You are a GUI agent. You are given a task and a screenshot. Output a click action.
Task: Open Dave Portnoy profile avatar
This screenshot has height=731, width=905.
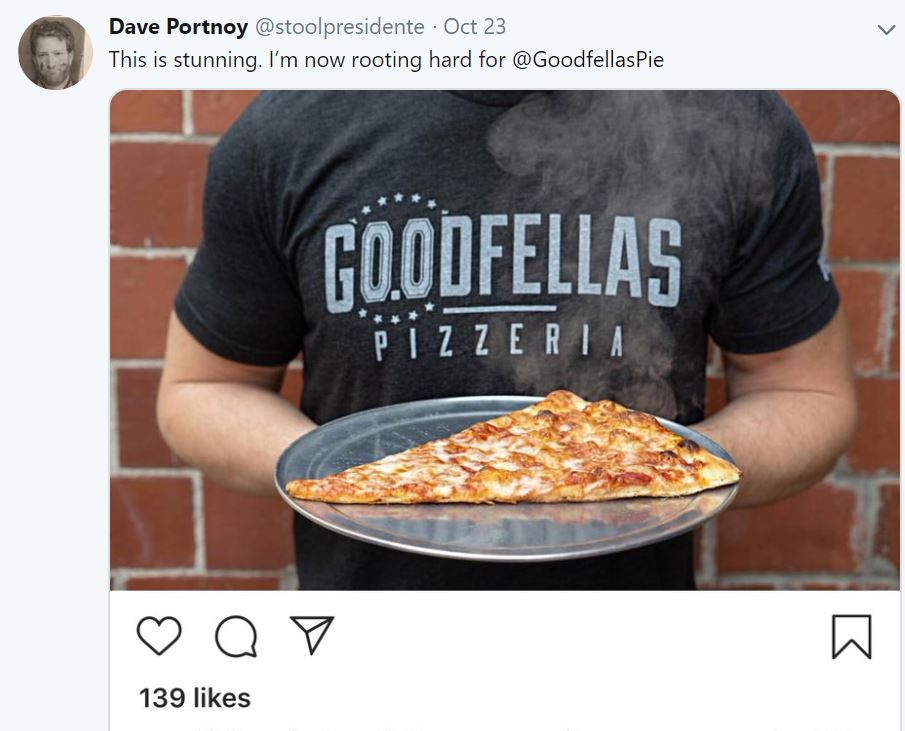point(55,53)
